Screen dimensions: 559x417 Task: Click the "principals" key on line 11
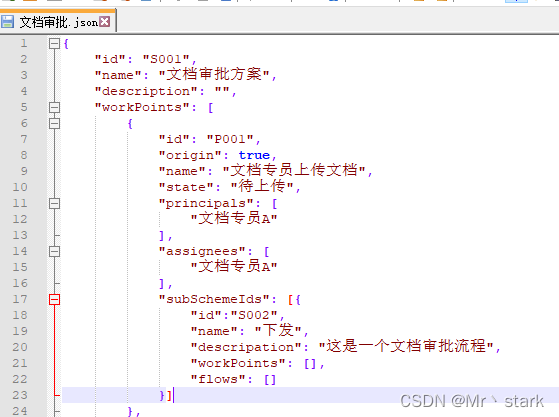tap(206, 204)
